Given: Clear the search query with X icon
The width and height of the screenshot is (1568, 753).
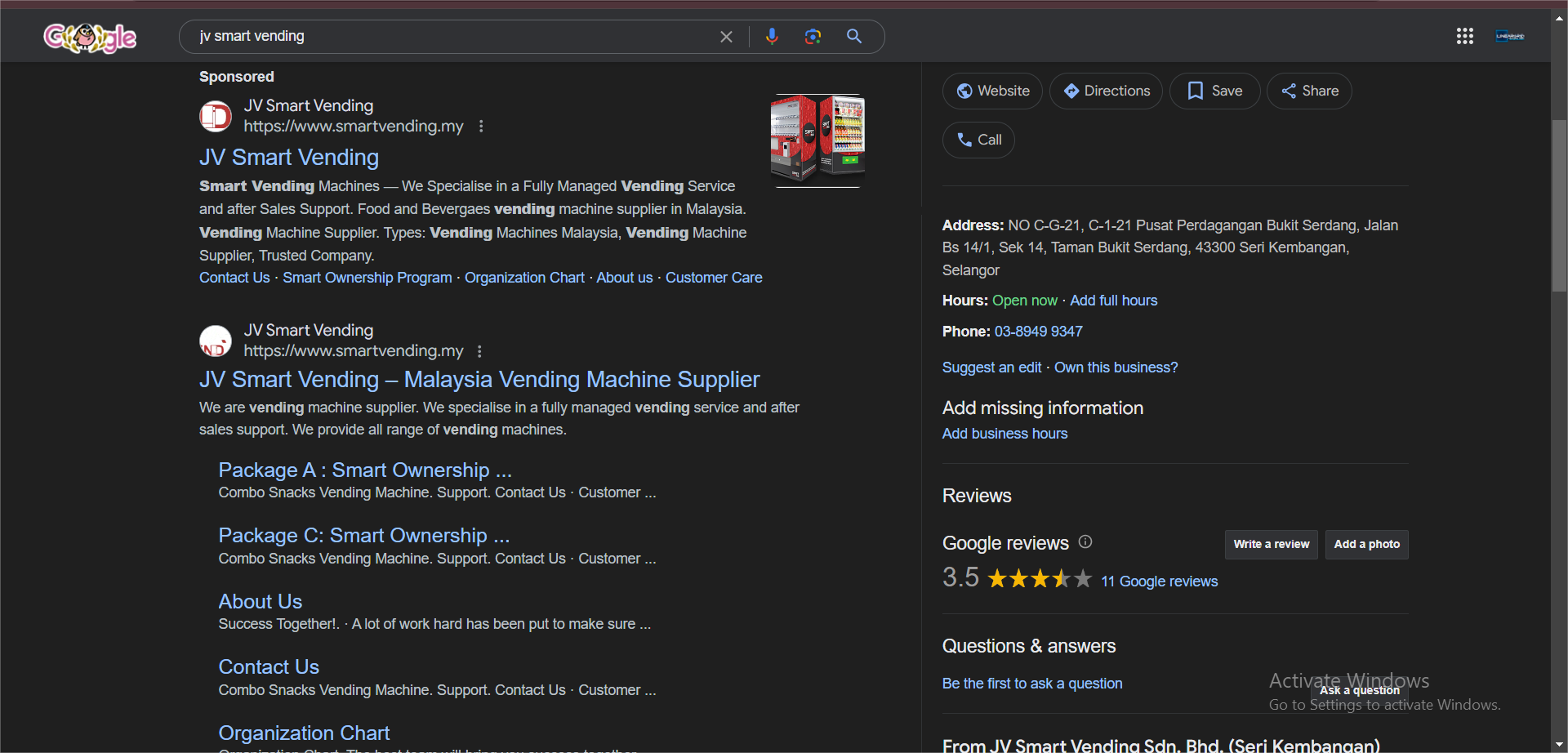Looking at the screenshot, I should (x=726, y=37).
